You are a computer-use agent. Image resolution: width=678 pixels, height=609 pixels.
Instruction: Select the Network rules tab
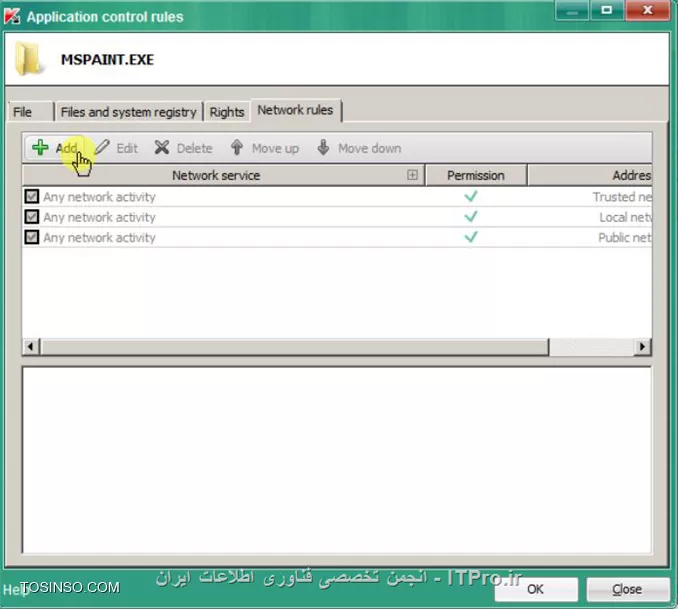(x=296, y=110)
